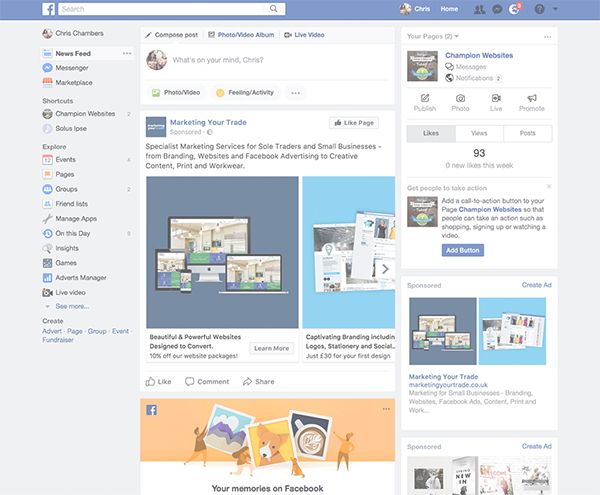Click the Learn More button
Screen dimensions: 600x495
272,348
